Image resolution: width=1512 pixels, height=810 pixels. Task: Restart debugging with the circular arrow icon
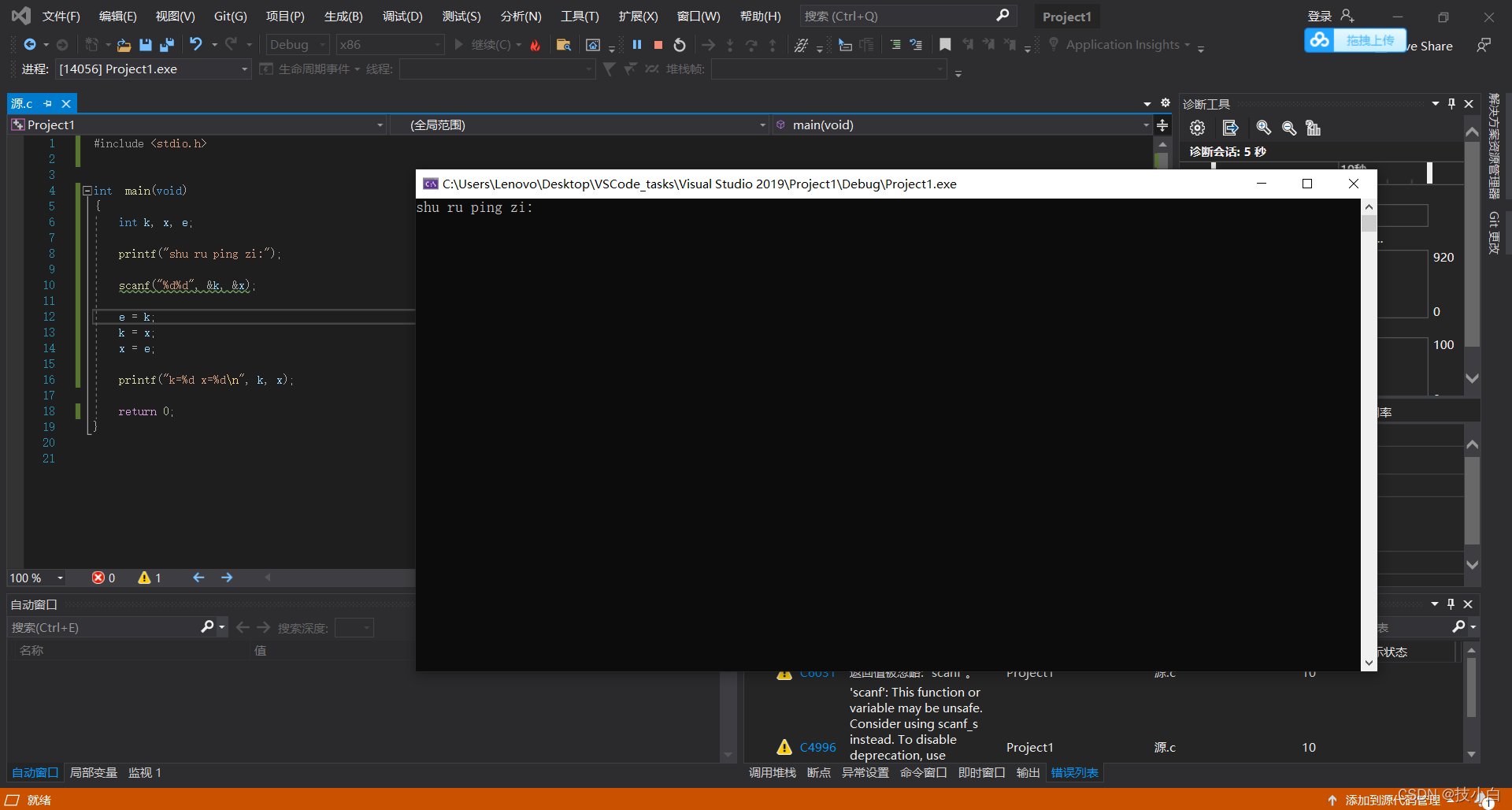tap(680, 45)
